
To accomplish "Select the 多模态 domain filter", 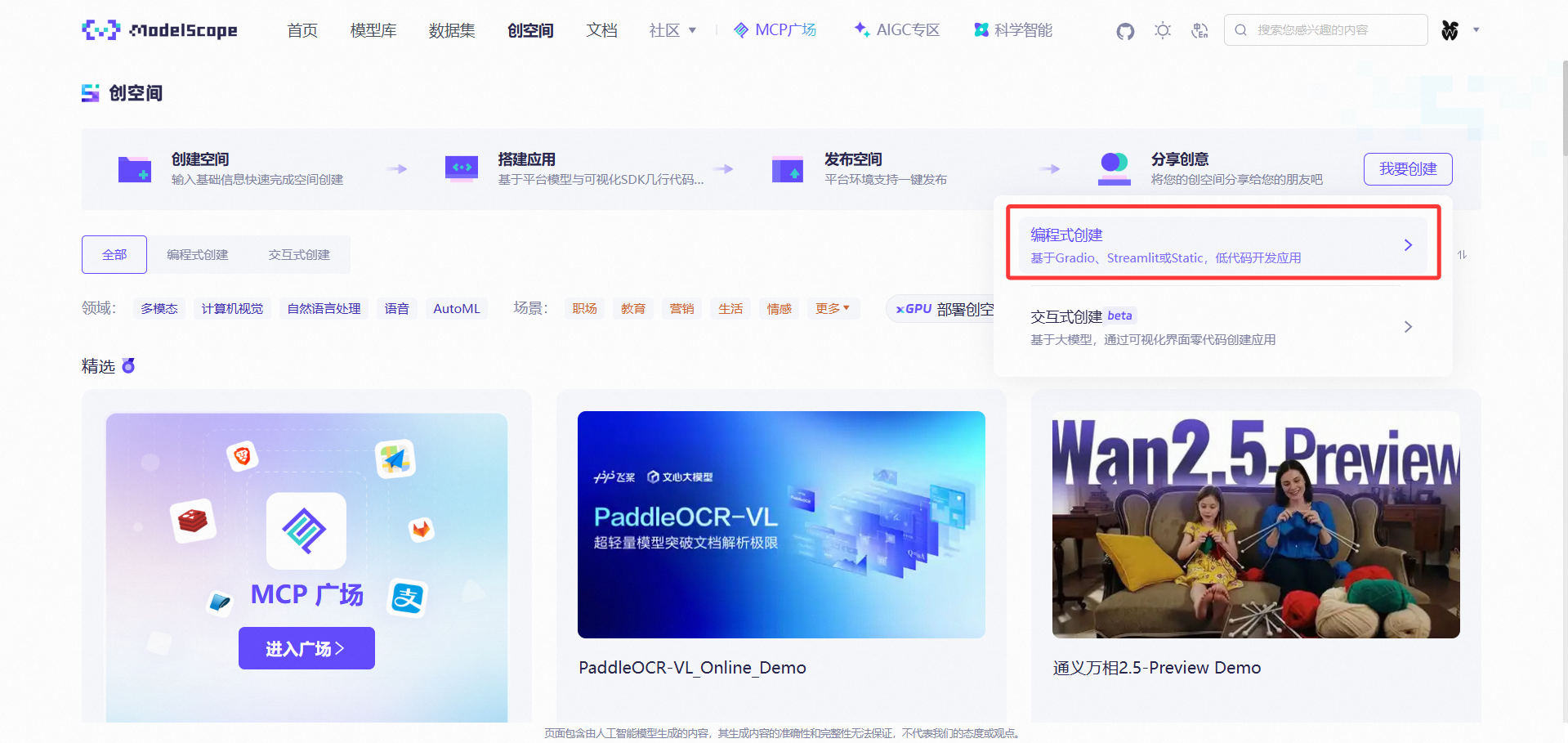I will pyautogui.click(x=159, y=308).
